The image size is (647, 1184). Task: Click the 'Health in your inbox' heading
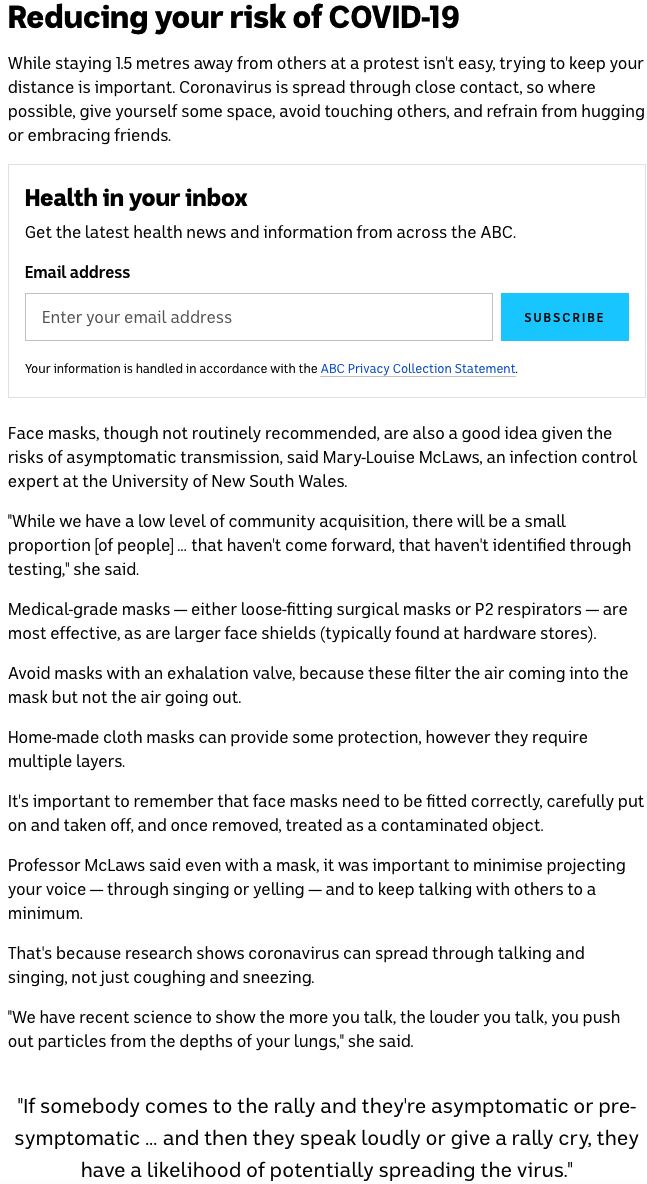136,198
